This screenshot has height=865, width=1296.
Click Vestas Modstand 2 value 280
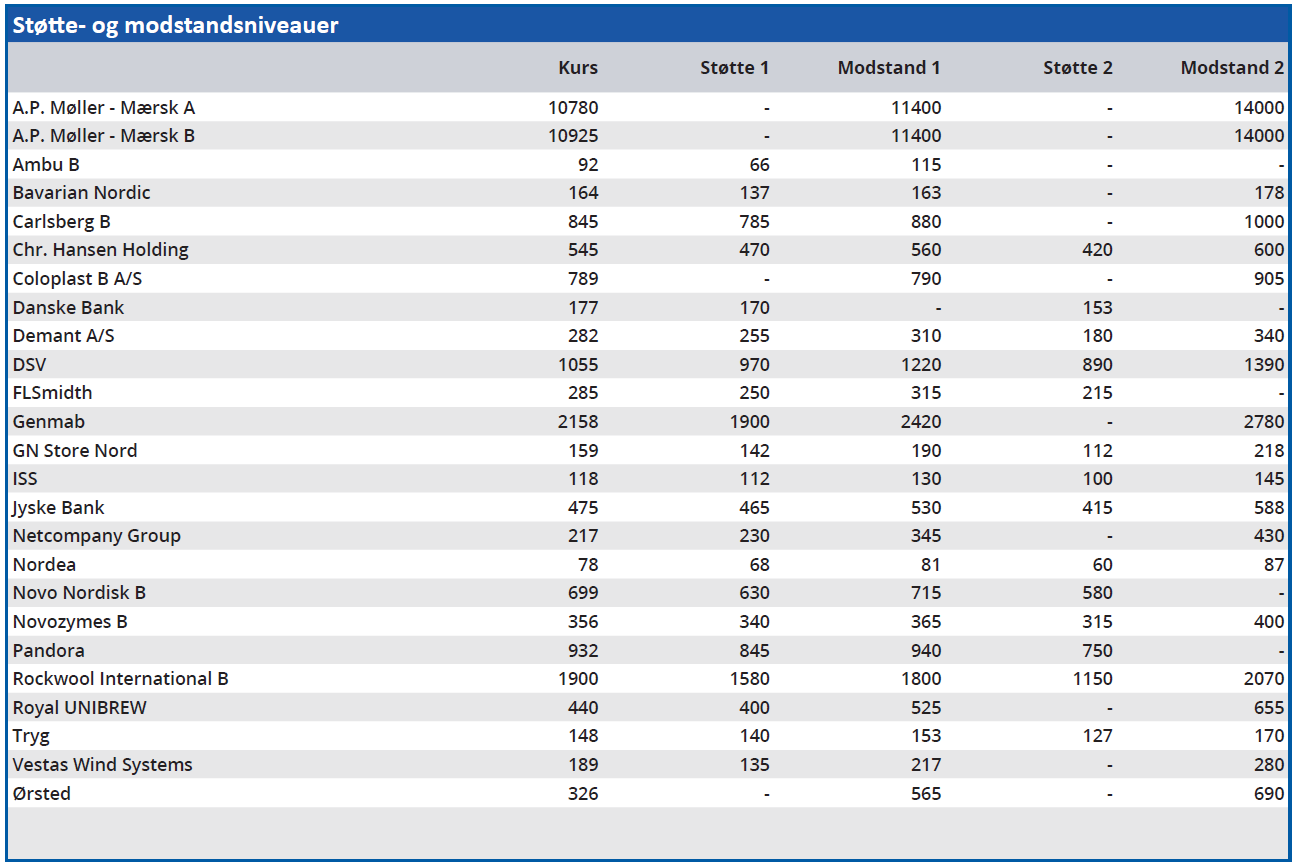1269,765
